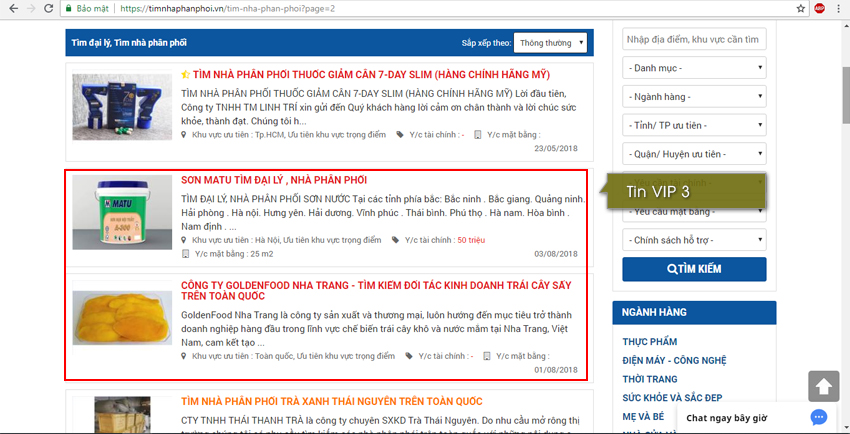The image size is (850, 434).
Task: Open the ABP adblock extension icon
Action: click(819, 8)
